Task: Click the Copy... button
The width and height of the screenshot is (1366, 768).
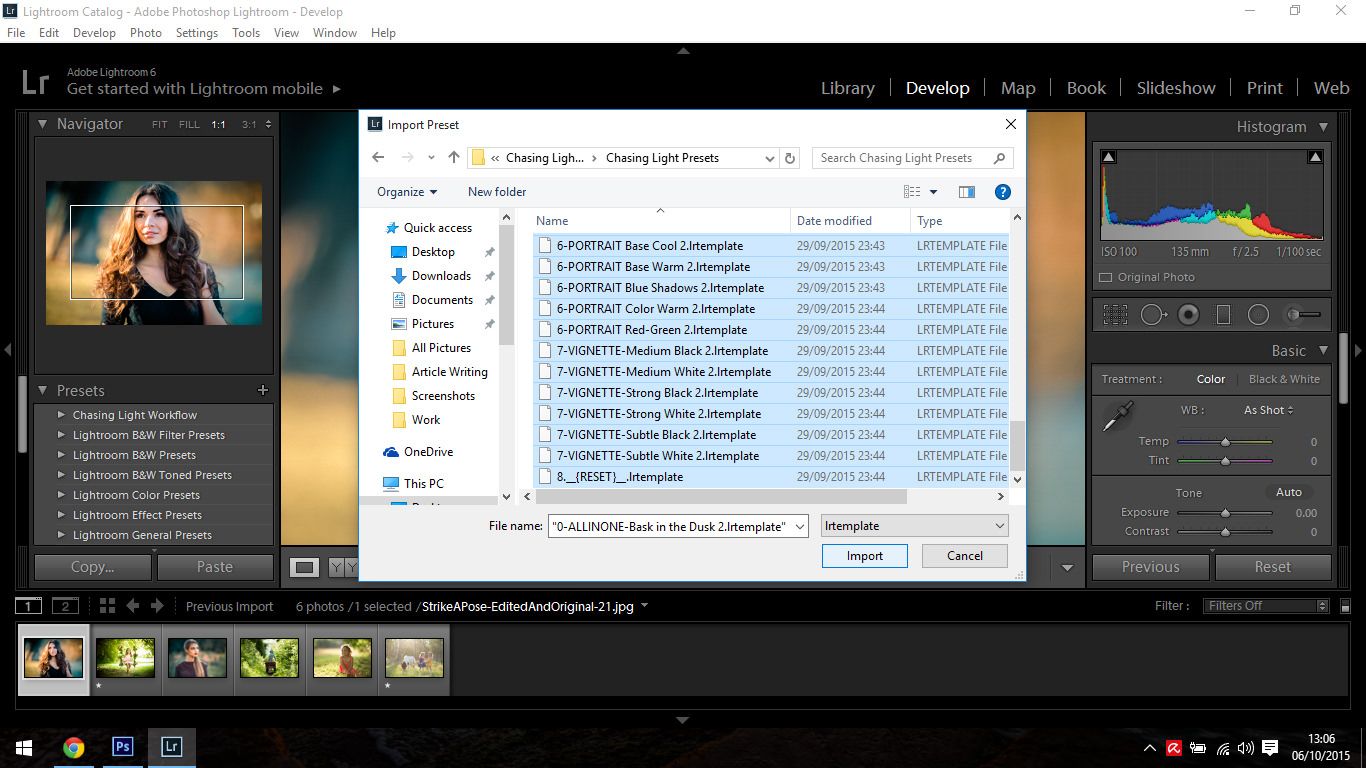Action: [93, 567]
